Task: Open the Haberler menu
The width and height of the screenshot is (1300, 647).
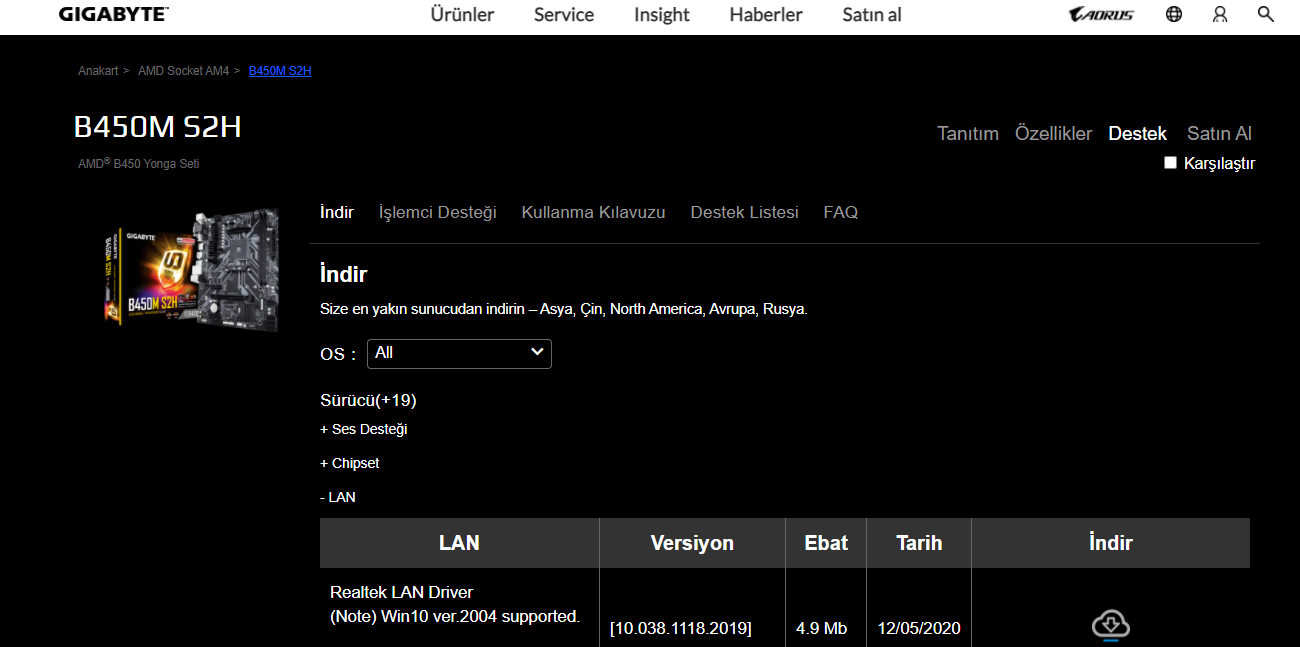Action: click(x=766, y=14)
